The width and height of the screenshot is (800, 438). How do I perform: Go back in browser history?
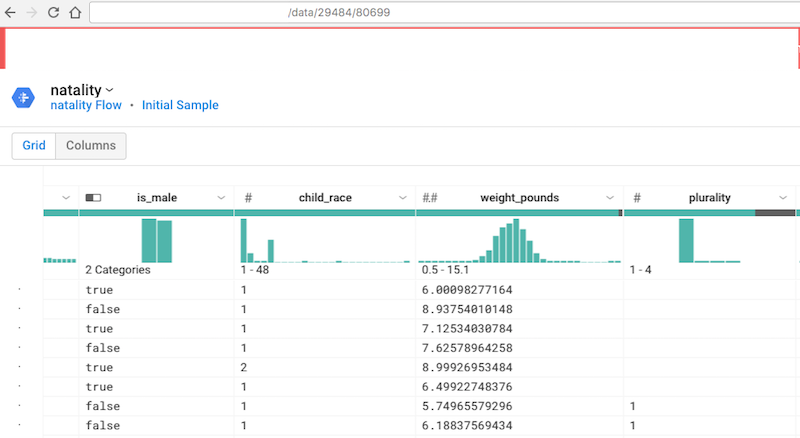(10, 12)
